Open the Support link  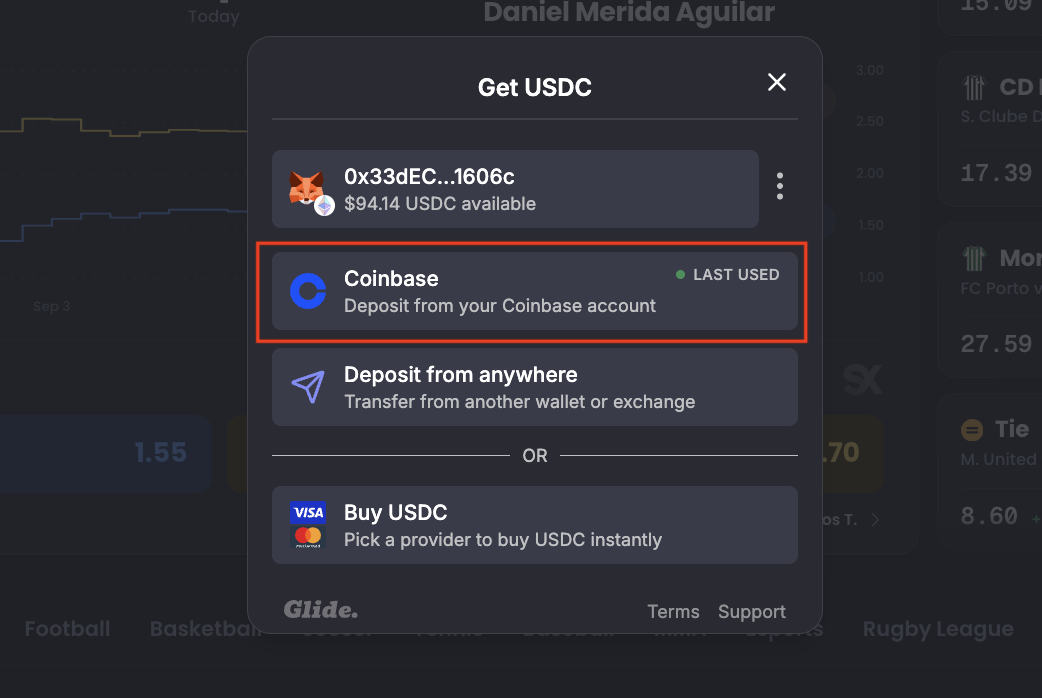pos(752,612)
